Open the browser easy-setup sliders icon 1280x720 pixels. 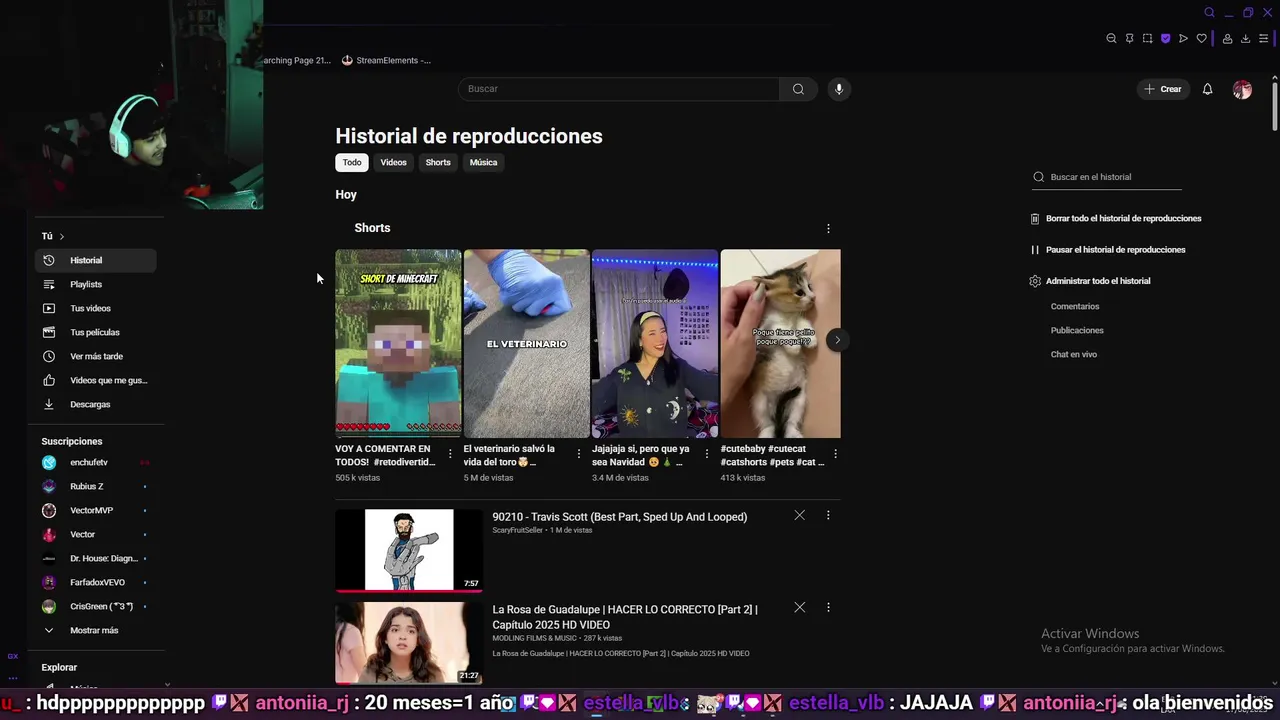[1263, 39]
